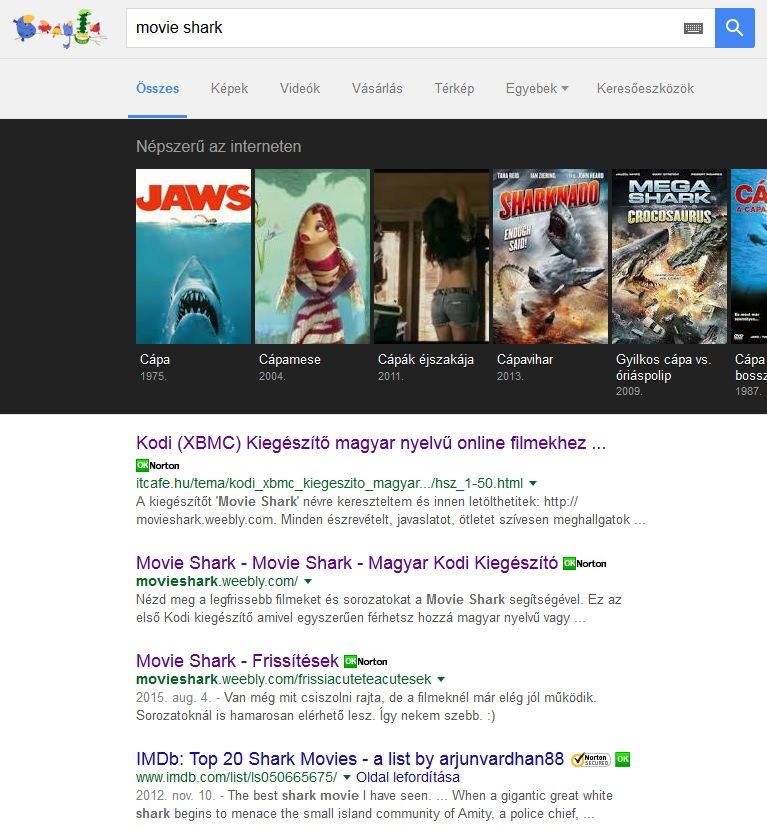767x837 pixels.
Task: Open the Sharknado poster thumbnail
Action: click(550, 256)
